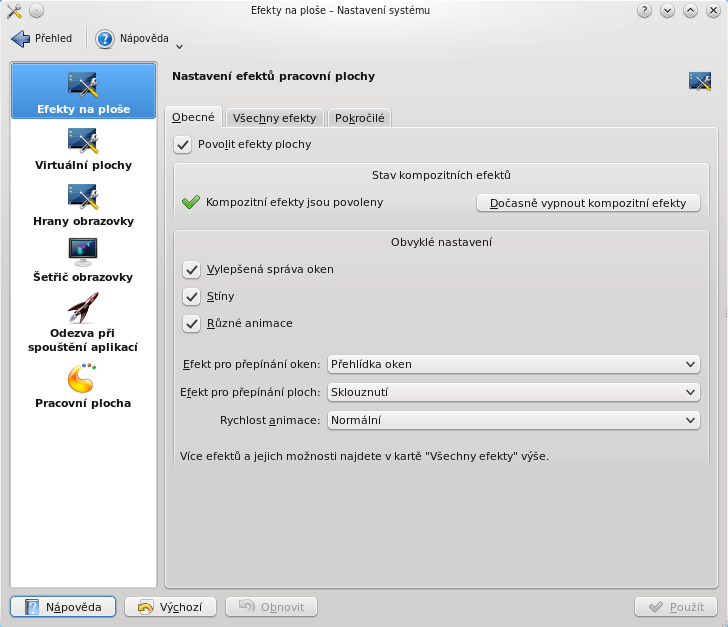Screen dimensions: 728x627
Task: Switch to Obecné tab
Action: (193, 117)
